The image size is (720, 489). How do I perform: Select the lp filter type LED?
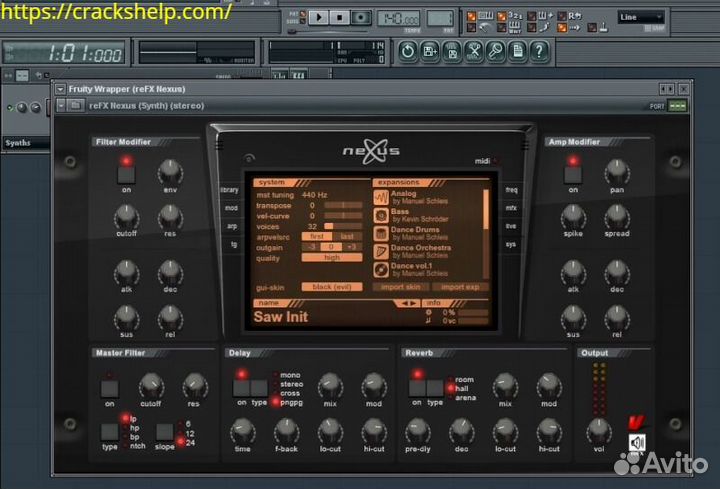tap(125, 419)
